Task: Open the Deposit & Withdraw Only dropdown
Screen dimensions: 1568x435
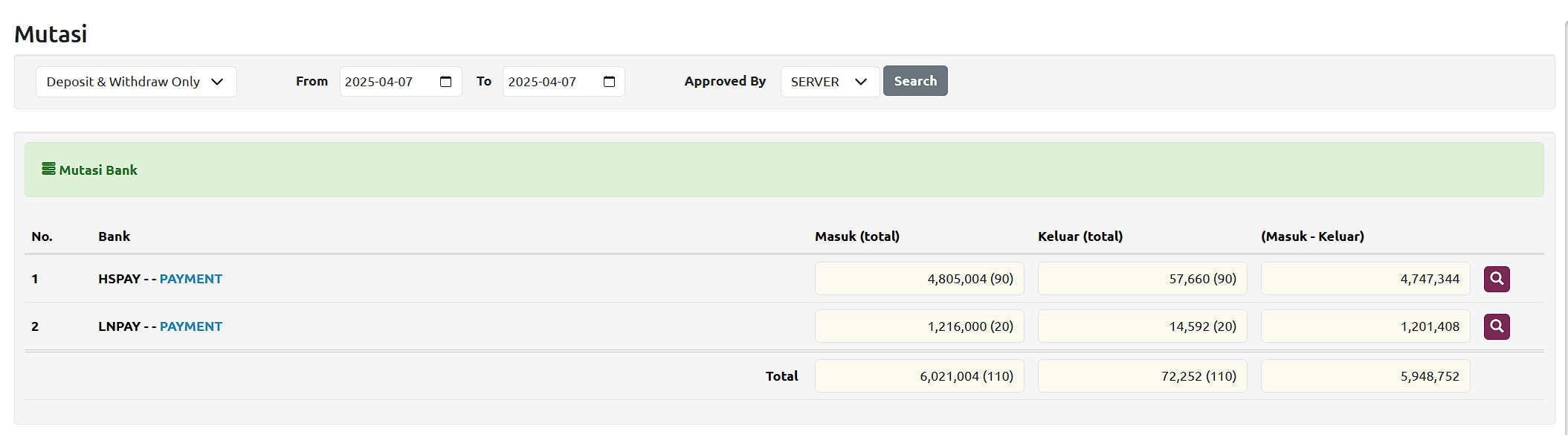Action: pyautogui.click(x=136, y=82)
